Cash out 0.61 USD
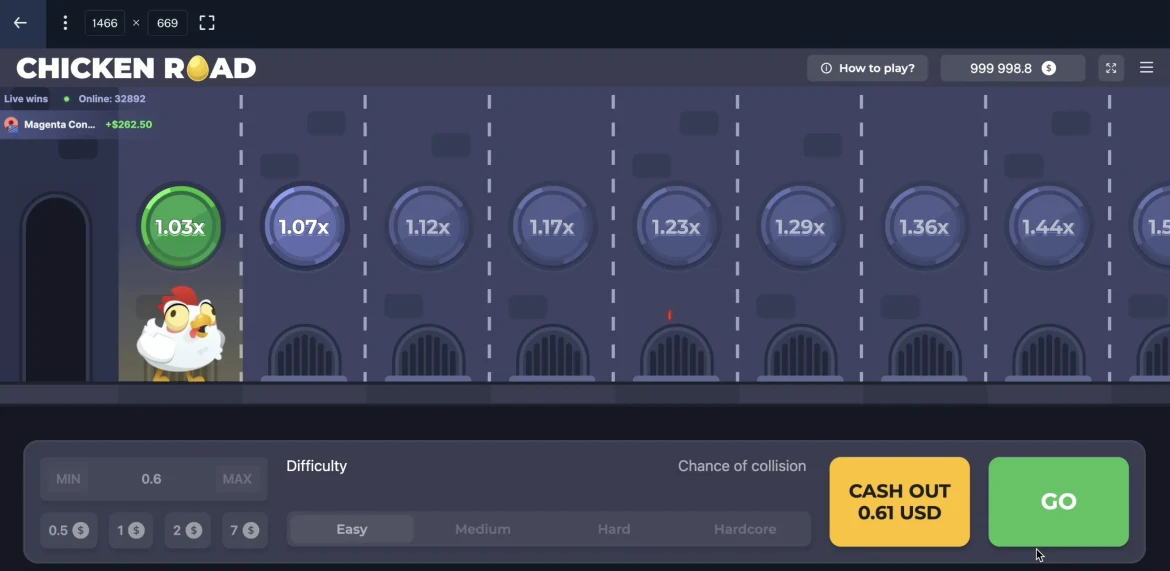 click(900, 502)
